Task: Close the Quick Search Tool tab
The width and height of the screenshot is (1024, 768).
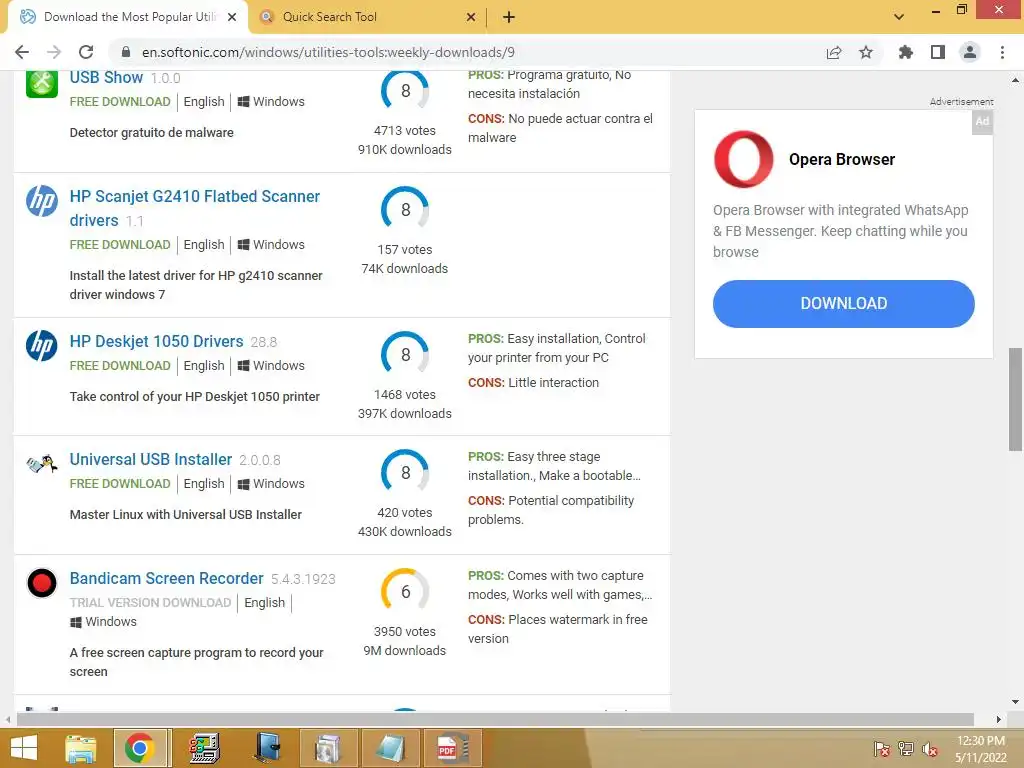Action: (471, 17)
